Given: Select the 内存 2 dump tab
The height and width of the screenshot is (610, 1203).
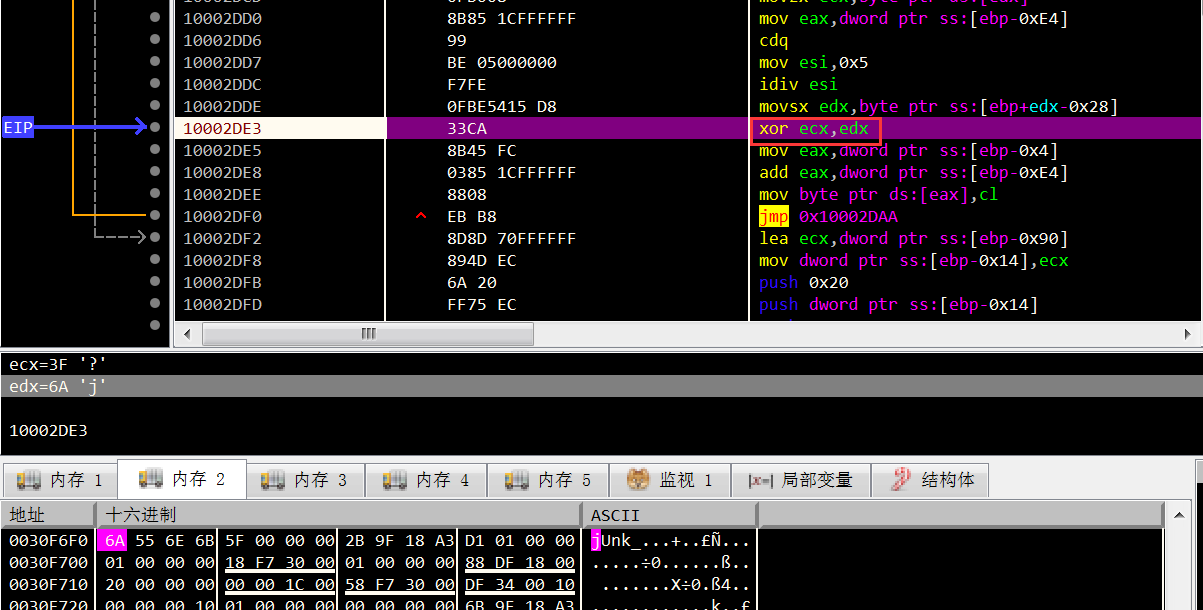Looking at the screenshot, I should (x=182, y=480).
